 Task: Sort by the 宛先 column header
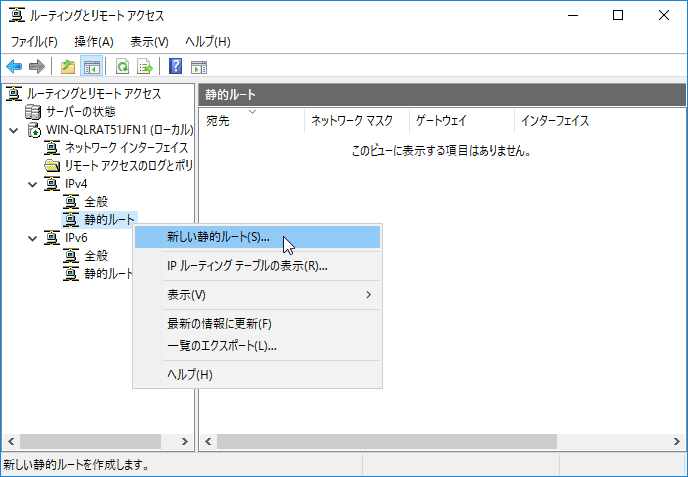[x=252, y=120]
